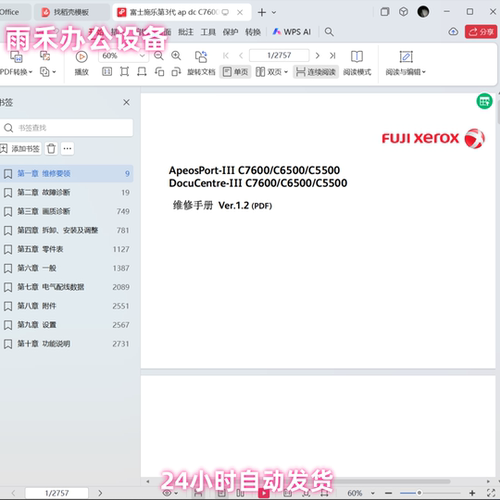
Task: Zoom in with the plus magnifier
Action: pos(176,55)
